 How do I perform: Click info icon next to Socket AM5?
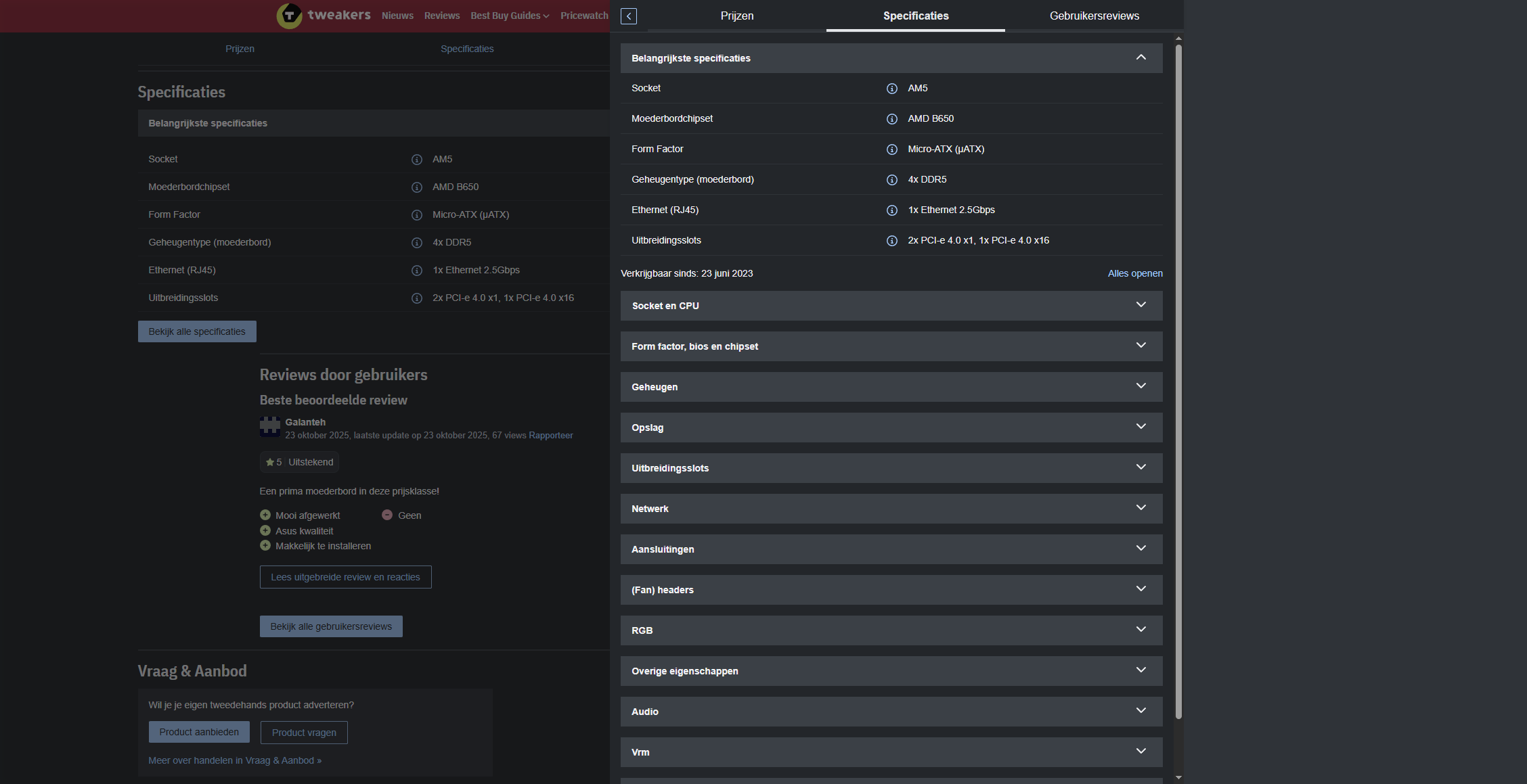point(892,89)
